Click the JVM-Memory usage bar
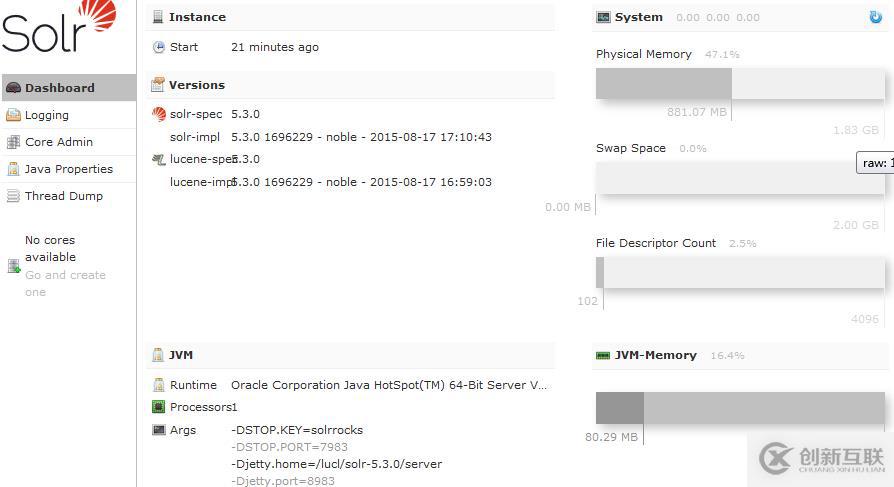 (740, 407)
